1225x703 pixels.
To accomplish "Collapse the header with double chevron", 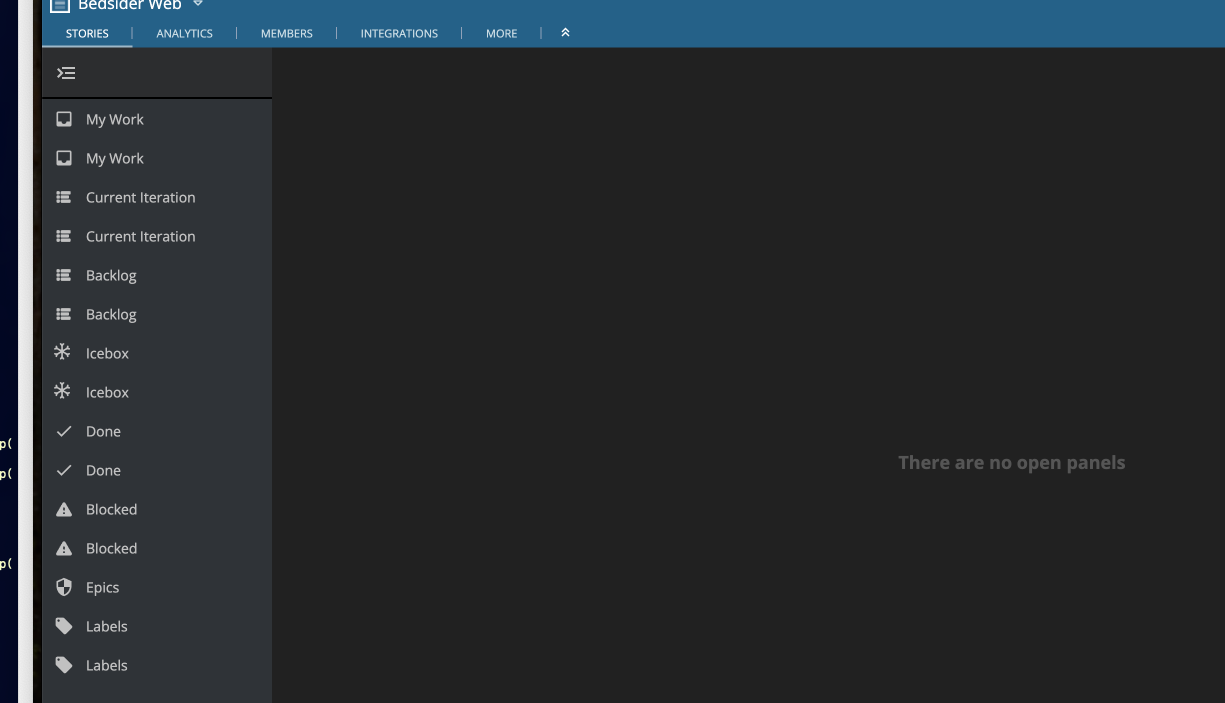I will click(565, 33).
